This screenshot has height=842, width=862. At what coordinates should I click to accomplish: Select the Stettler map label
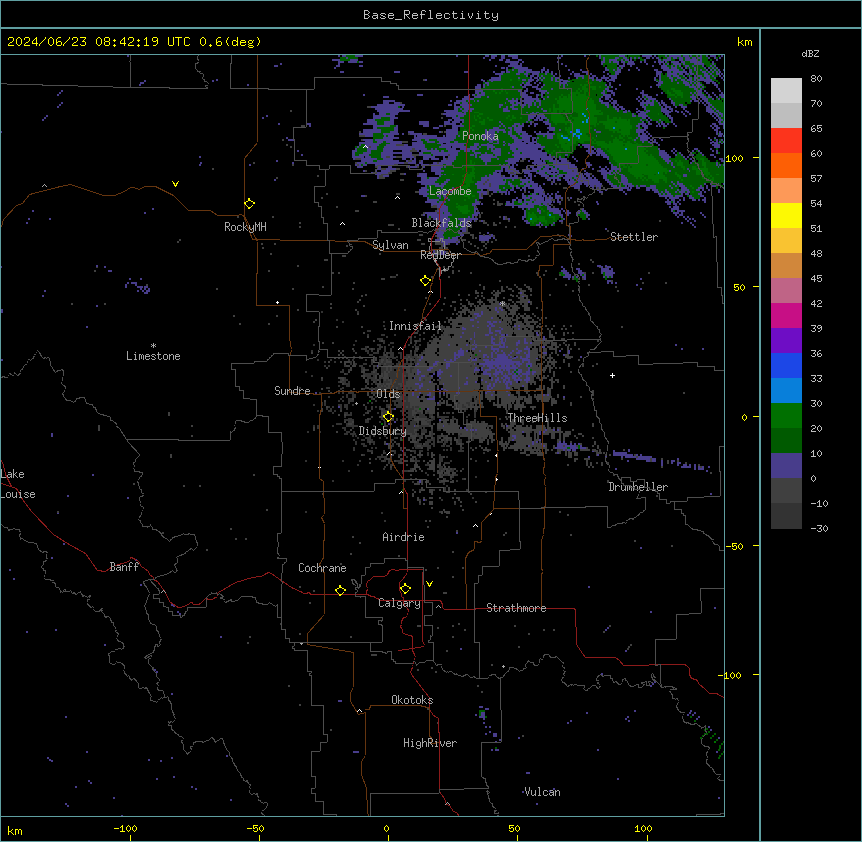[x=634, y=237]
